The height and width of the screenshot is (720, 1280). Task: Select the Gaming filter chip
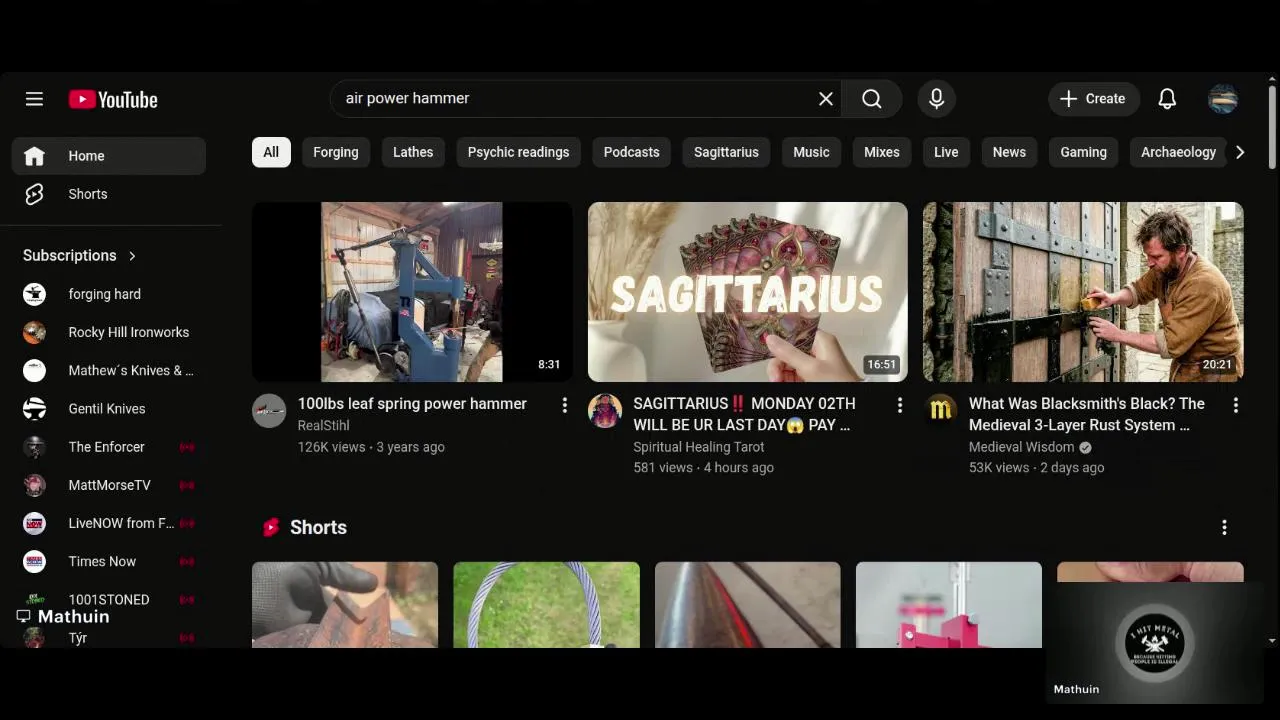[x=1083, y=152]
